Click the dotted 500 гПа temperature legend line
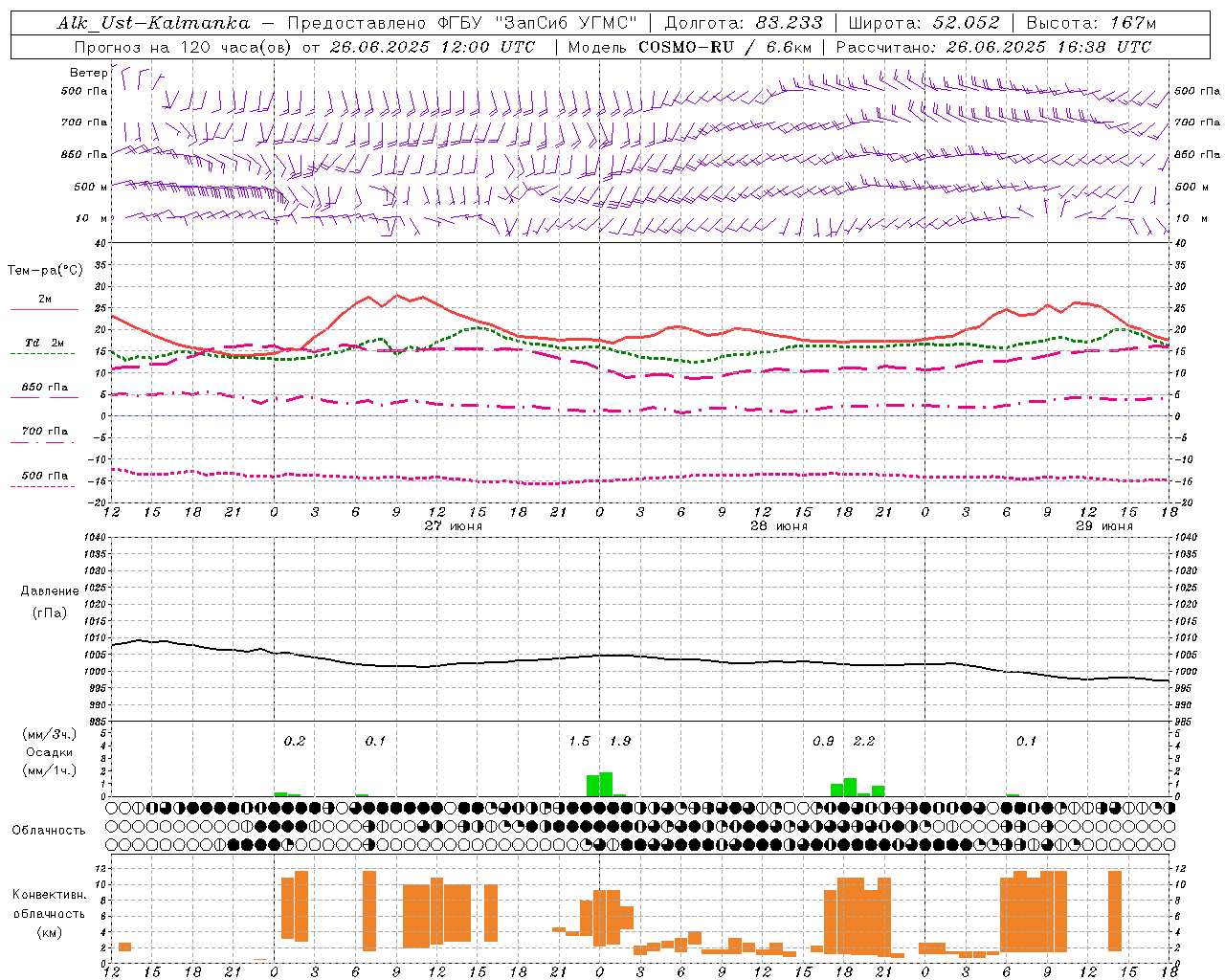The height and width of the screenshot is (980, 1225). coord(43,486)
